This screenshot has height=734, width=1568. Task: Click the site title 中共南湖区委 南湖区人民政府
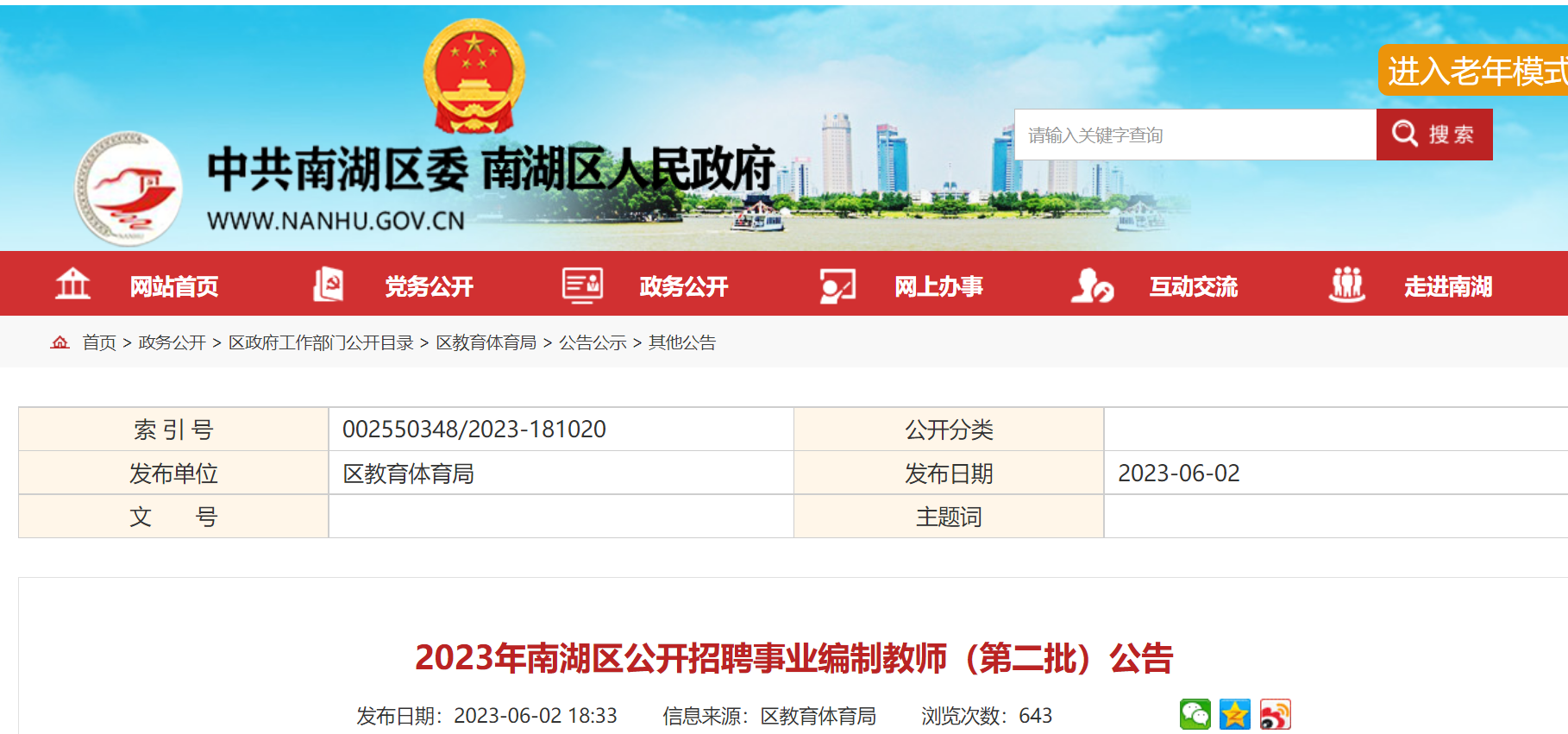[492, 168]
